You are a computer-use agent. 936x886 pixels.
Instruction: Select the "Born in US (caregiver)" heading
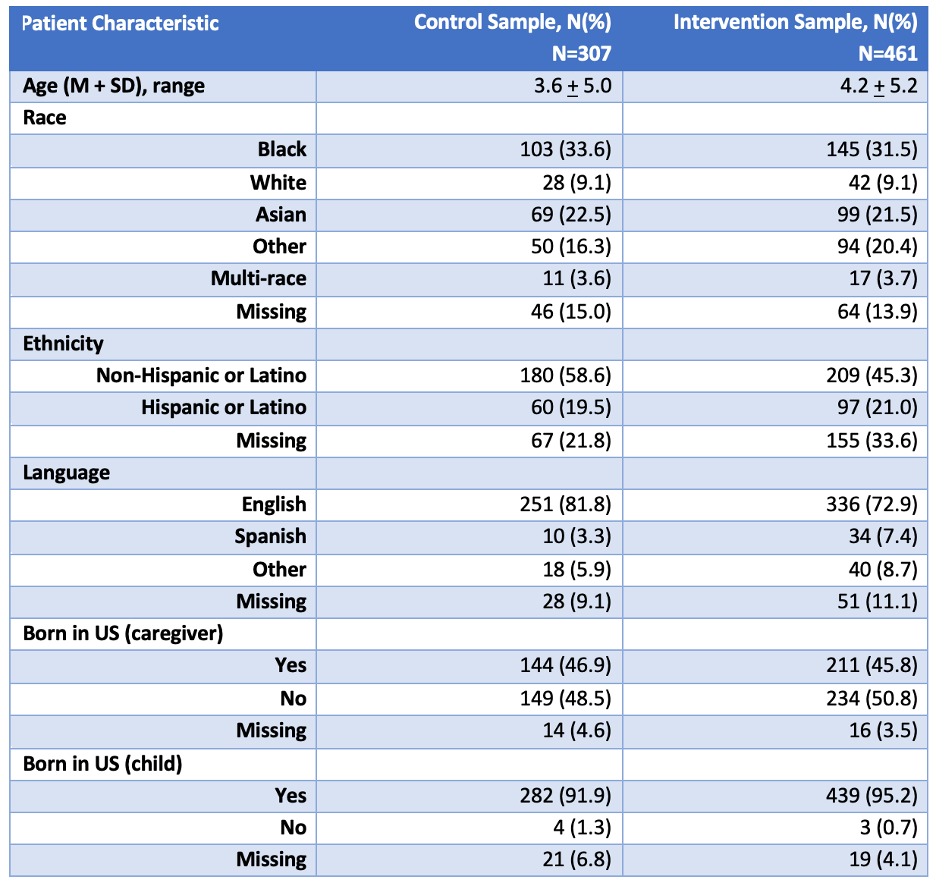click(x=123, y=634)
